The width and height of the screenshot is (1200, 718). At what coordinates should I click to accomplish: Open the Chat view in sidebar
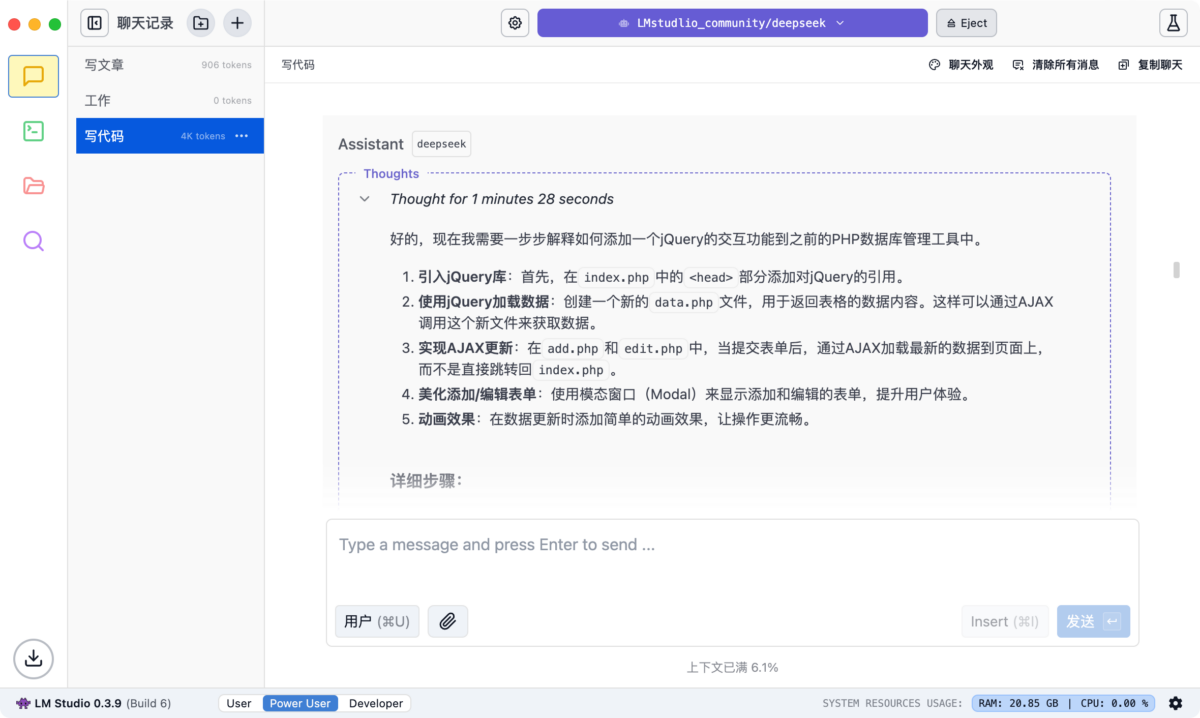point(33,76)
